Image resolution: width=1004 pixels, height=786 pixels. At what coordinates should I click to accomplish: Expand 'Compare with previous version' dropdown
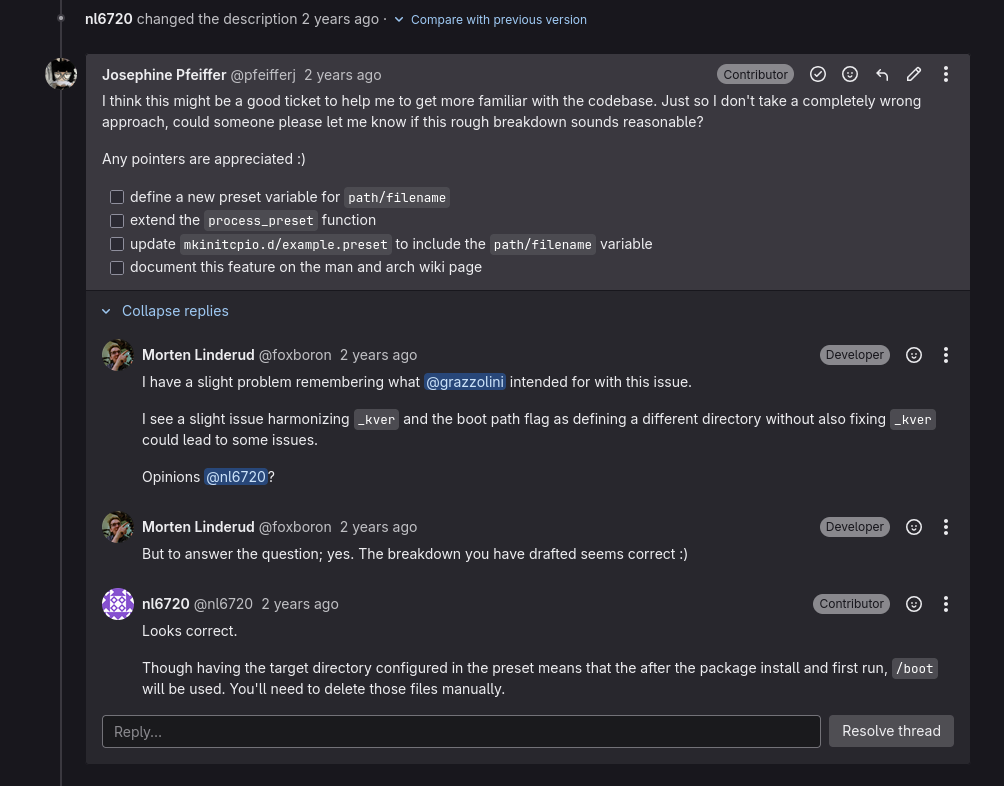pyautogui.click(x=490, y=19)
